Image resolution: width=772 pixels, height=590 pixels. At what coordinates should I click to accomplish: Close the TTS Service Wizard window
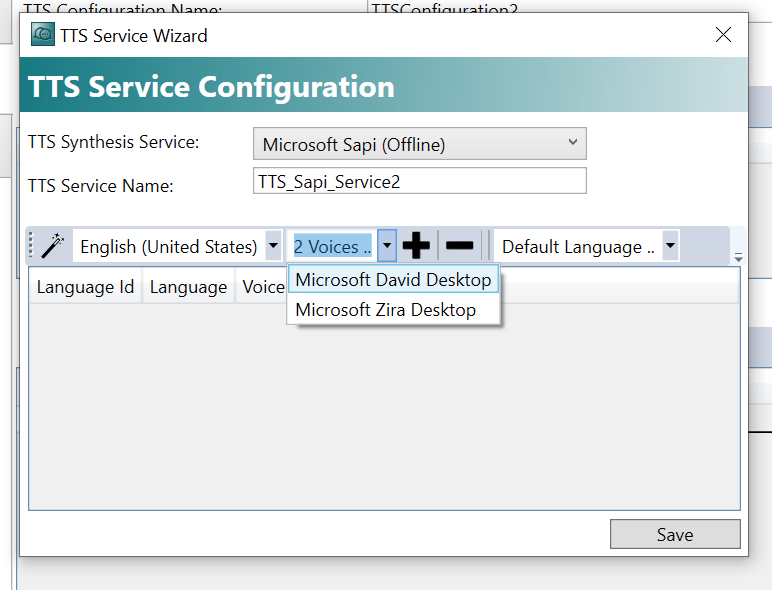coord(723,34)
